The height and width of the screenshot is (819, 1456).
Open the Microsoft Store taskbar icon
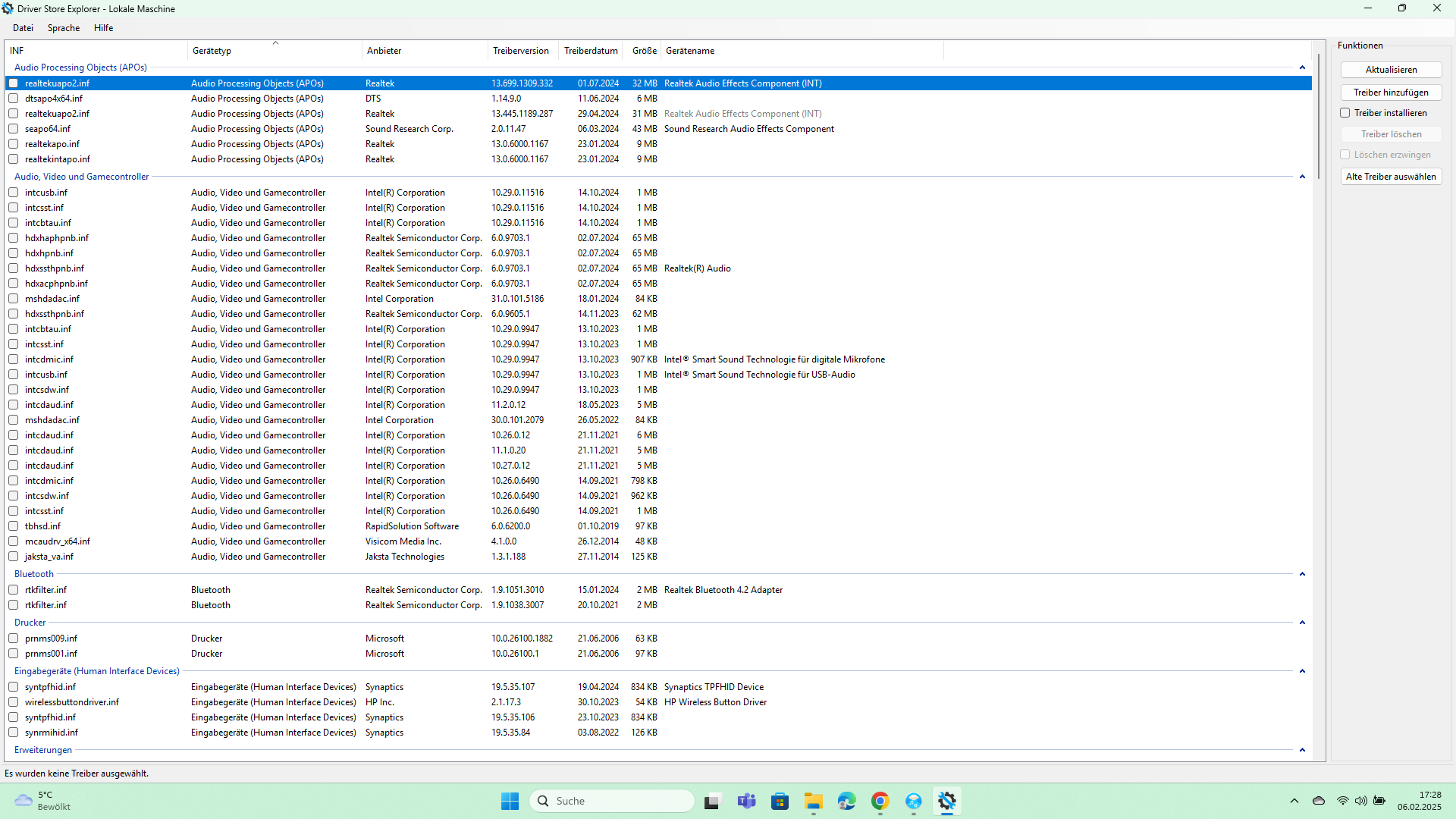coord(780,801)
